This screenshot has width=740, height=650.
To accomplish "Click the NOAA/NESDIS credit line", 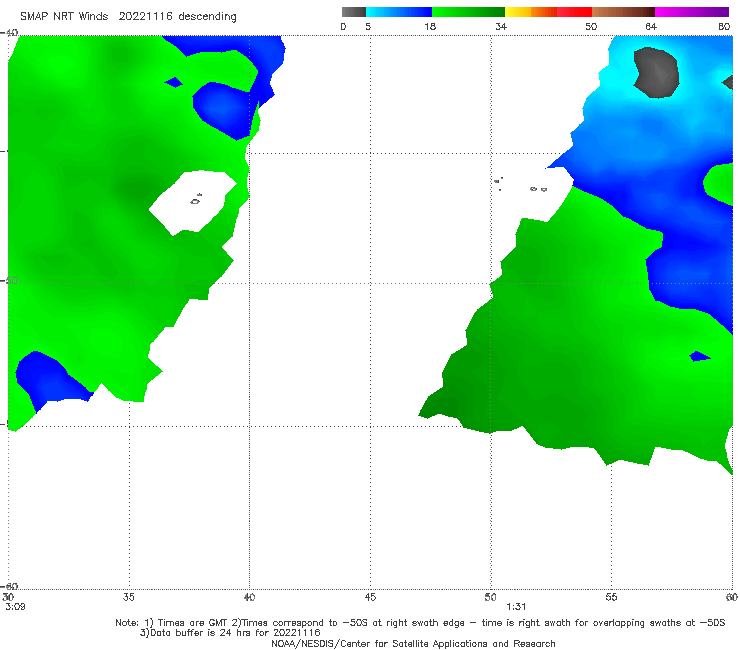I will pos(413,644).
